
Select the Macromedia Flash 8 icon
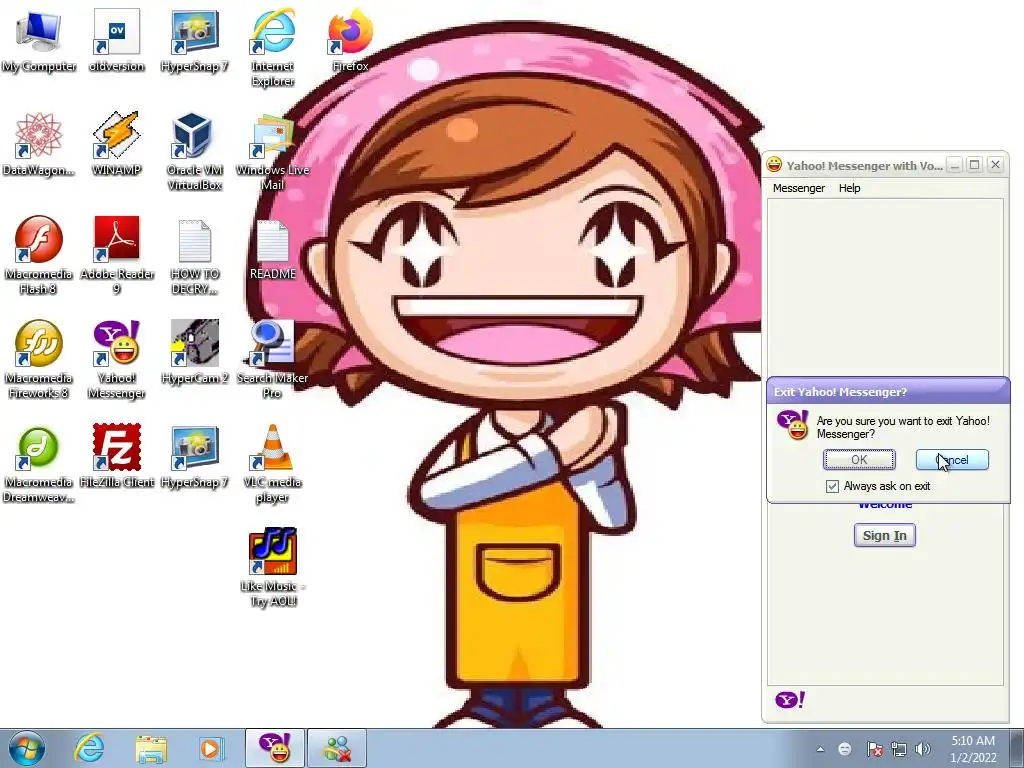(x=39, y=255)
